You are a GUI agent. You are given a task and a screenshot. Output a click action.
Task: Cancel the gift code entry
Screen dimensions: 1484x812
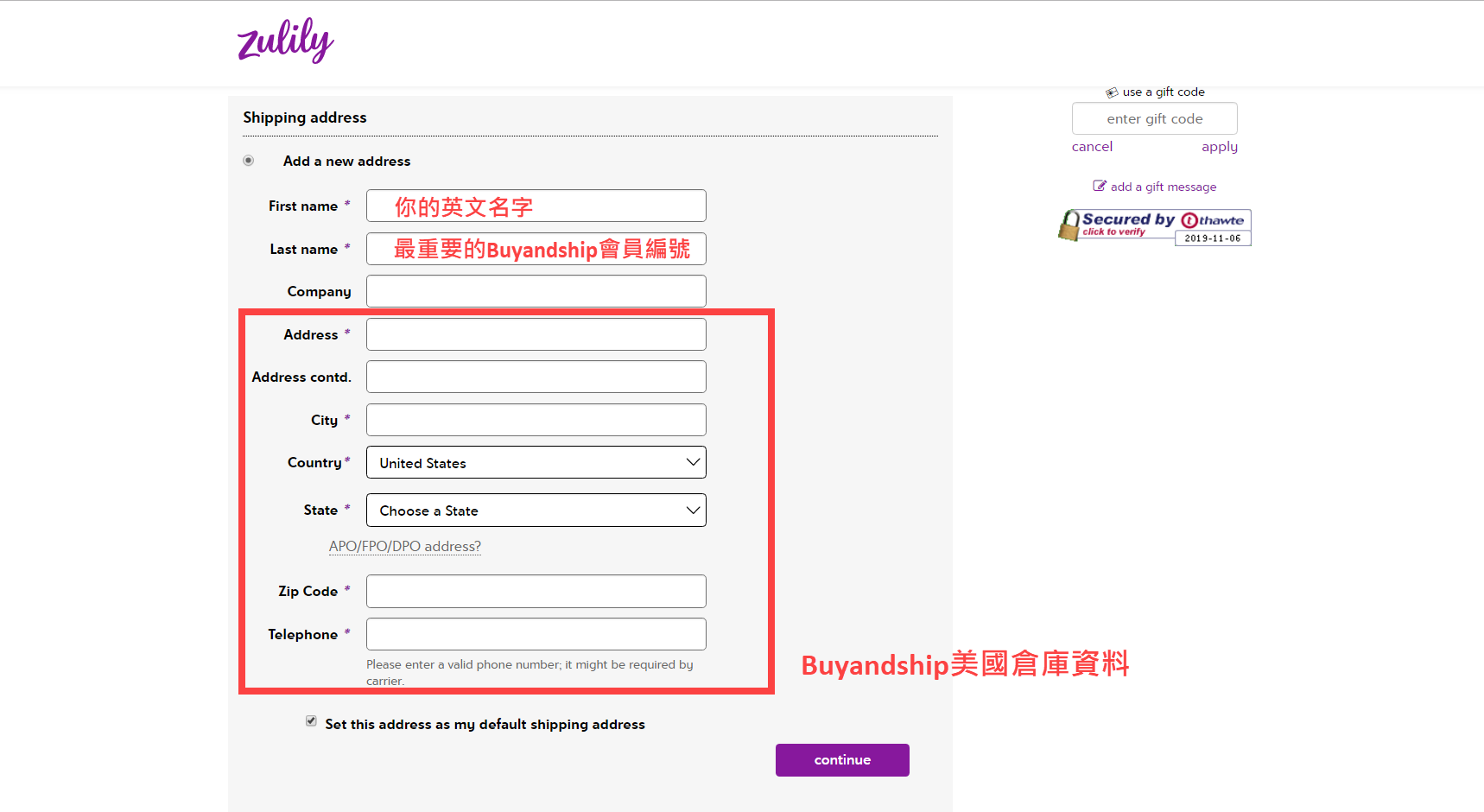pos(1092,147)
